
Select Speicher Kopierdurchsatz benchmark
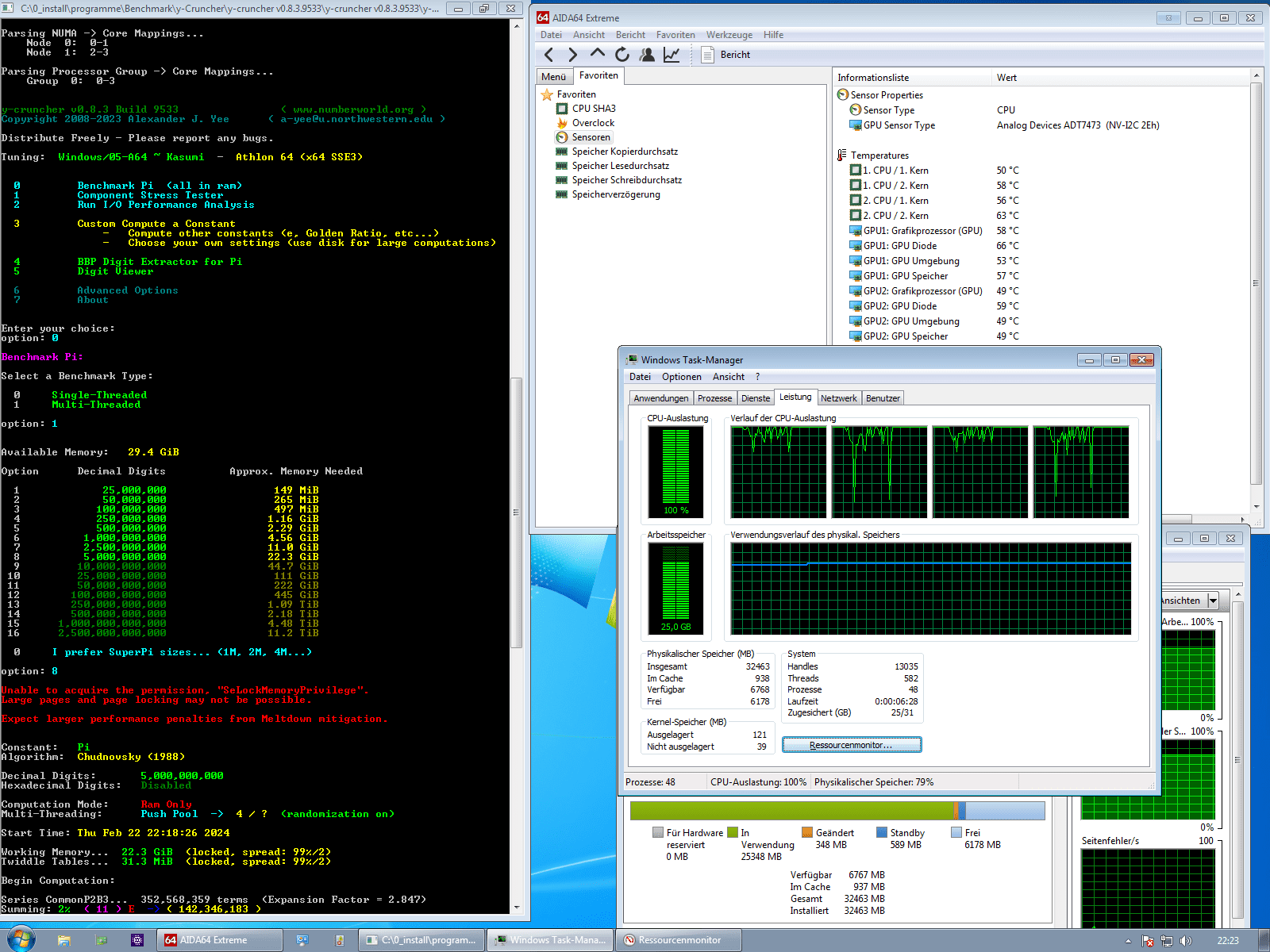(618, 152)
